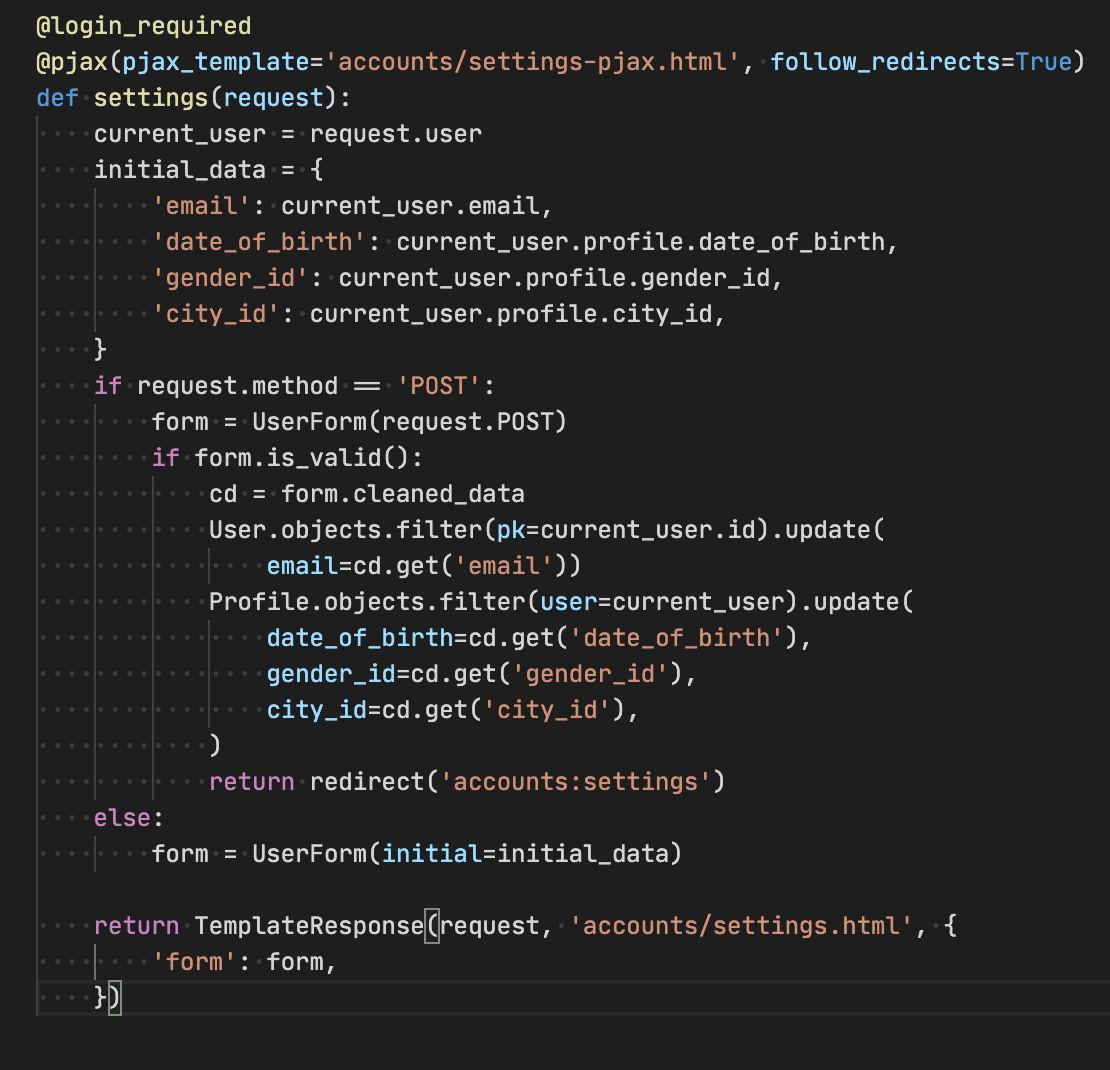Click .update( on the User.objects line
Image resolution: width=1110 pixels, height=1070 pixels.
[828, 530]
